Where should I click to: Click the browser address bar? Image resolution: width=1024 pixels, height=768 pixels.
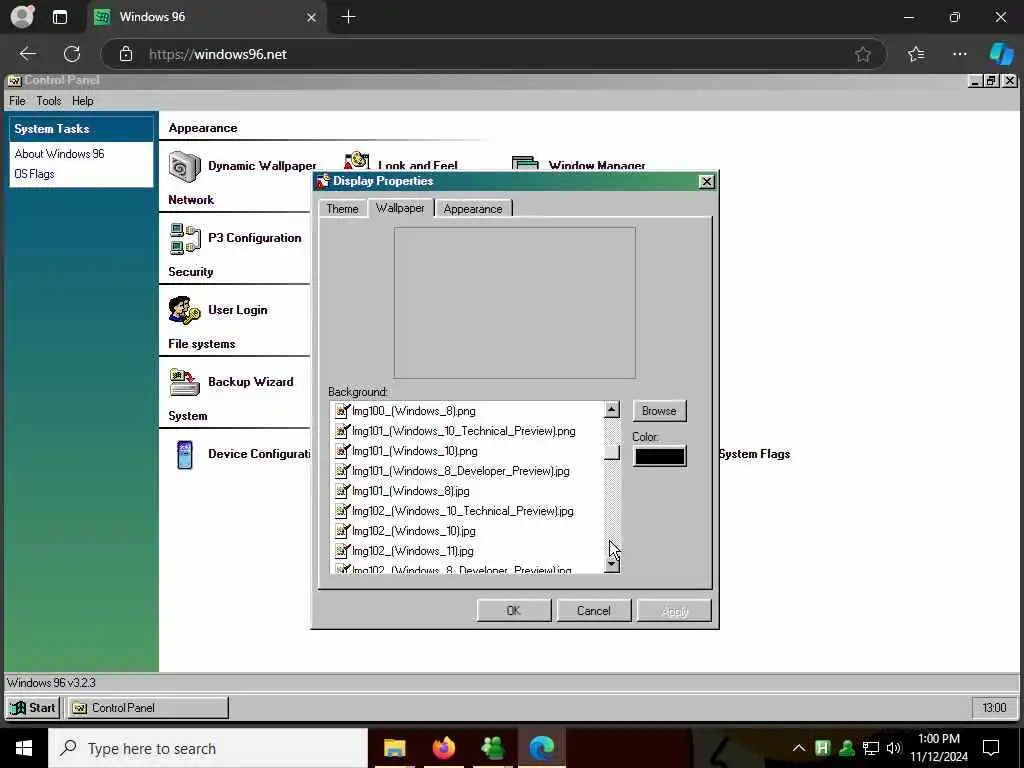(494, 54)
